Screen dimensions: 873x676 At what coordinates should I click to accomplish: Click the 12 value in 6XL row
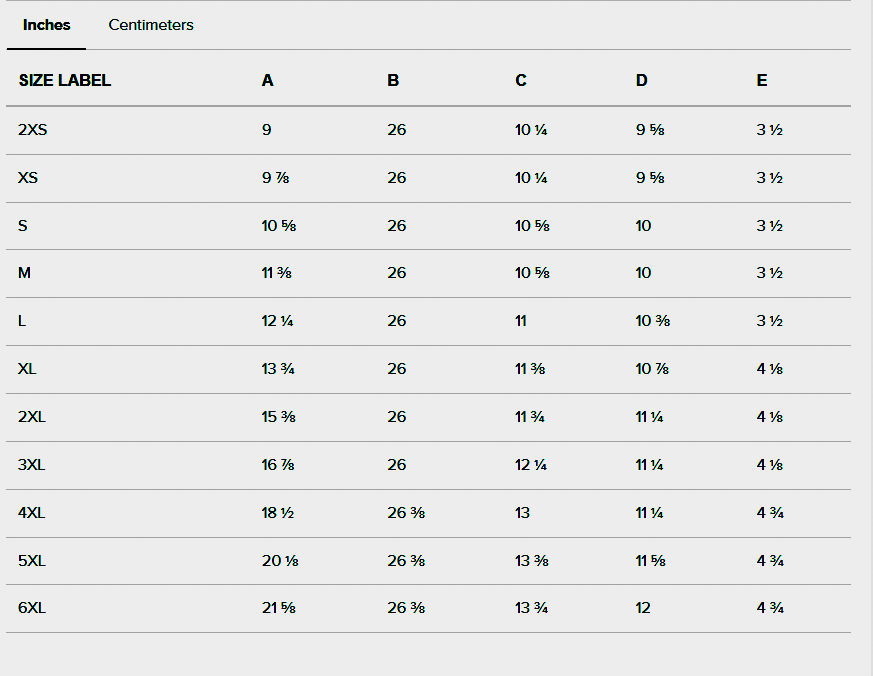tap(643, 609)
